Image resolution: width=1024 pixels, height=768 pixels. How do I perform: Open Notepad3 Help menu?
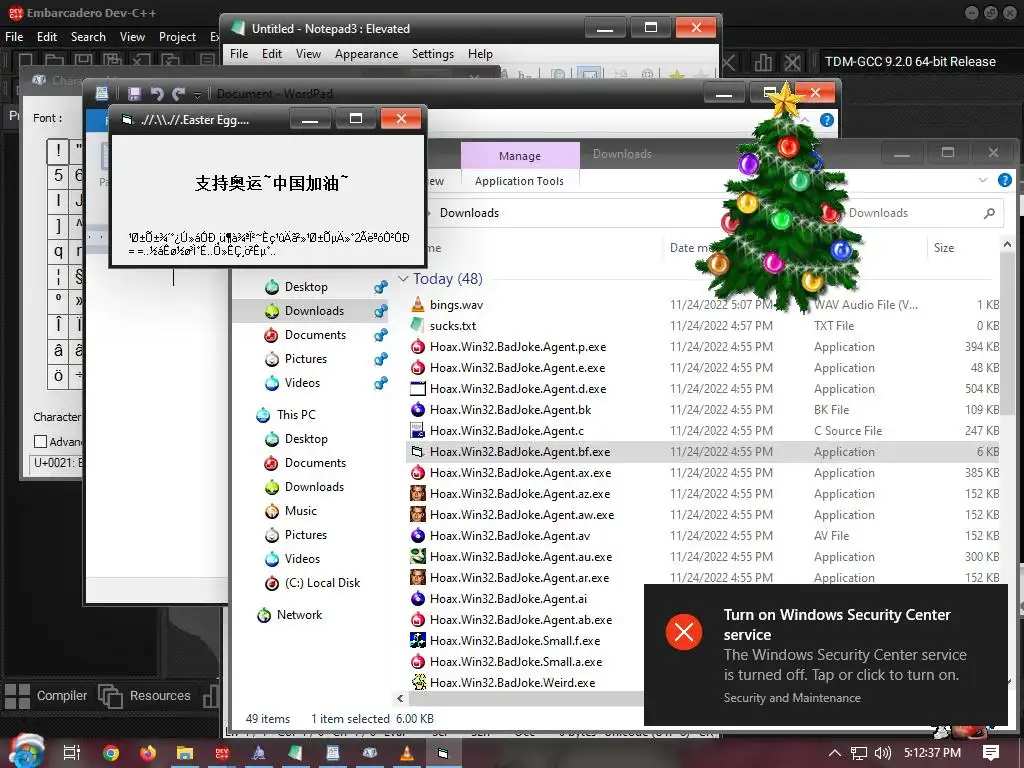tap(480, 54)
